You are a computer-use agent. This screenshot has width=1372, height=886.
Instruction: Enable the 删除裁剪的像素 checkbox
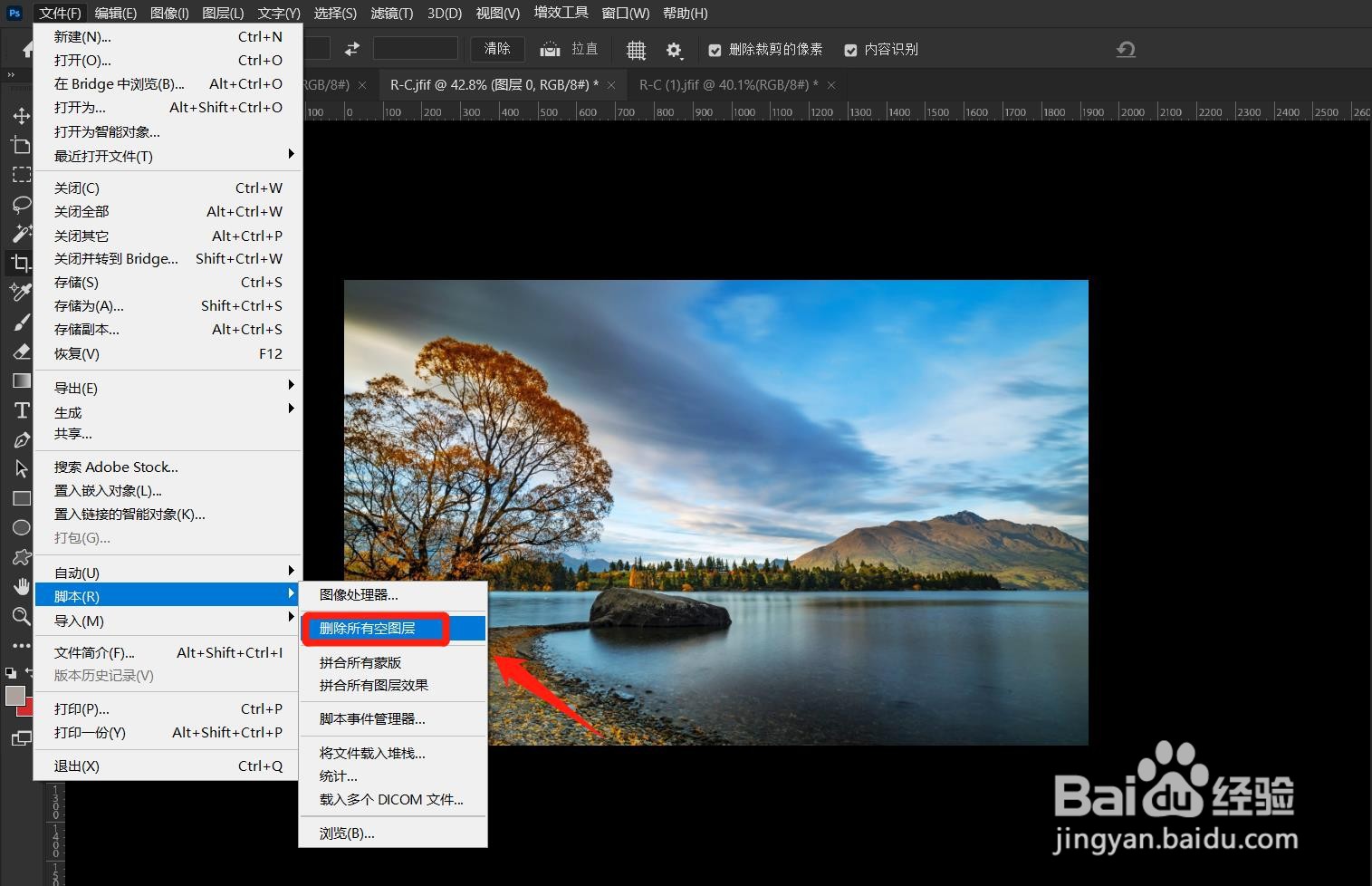[x=715, y=49]
